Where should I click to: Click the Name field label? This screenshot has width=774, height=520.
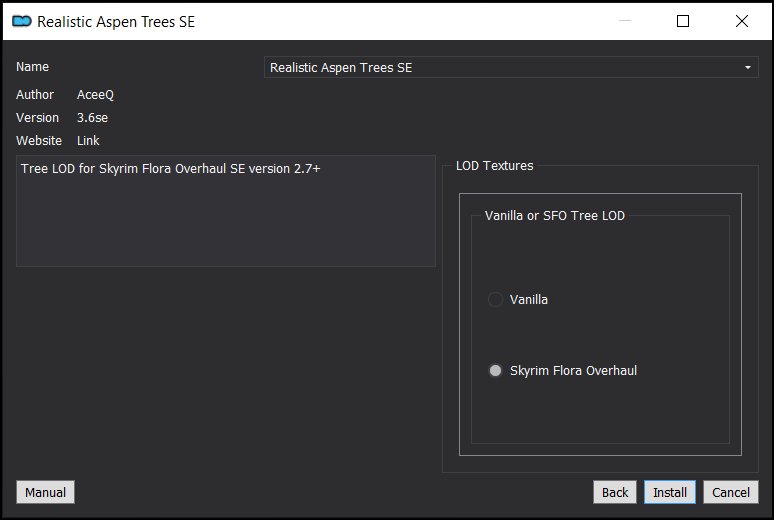33,67
